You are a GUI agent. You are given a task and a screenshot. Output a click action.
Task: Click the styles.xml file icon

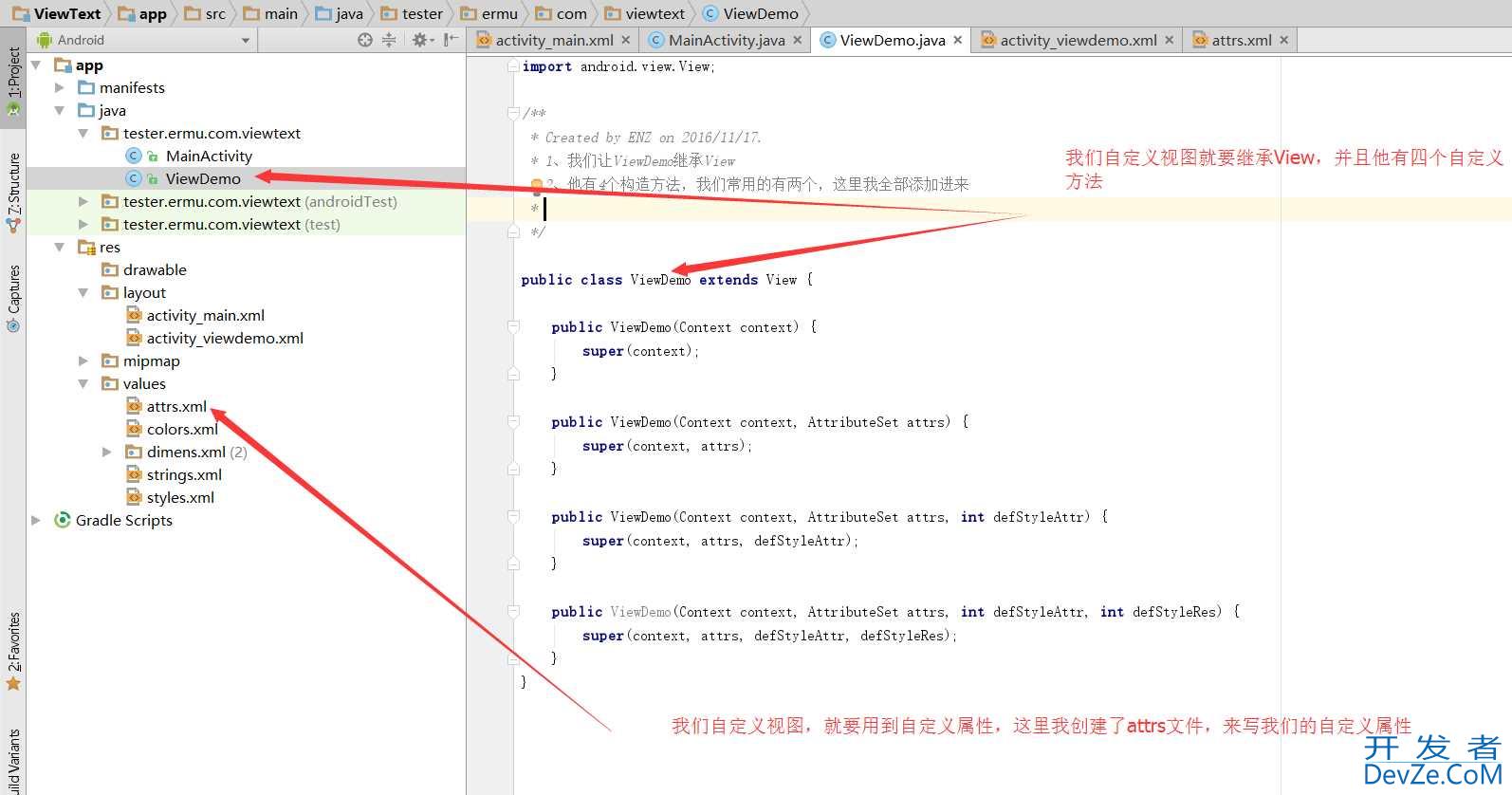click(134, 497)
